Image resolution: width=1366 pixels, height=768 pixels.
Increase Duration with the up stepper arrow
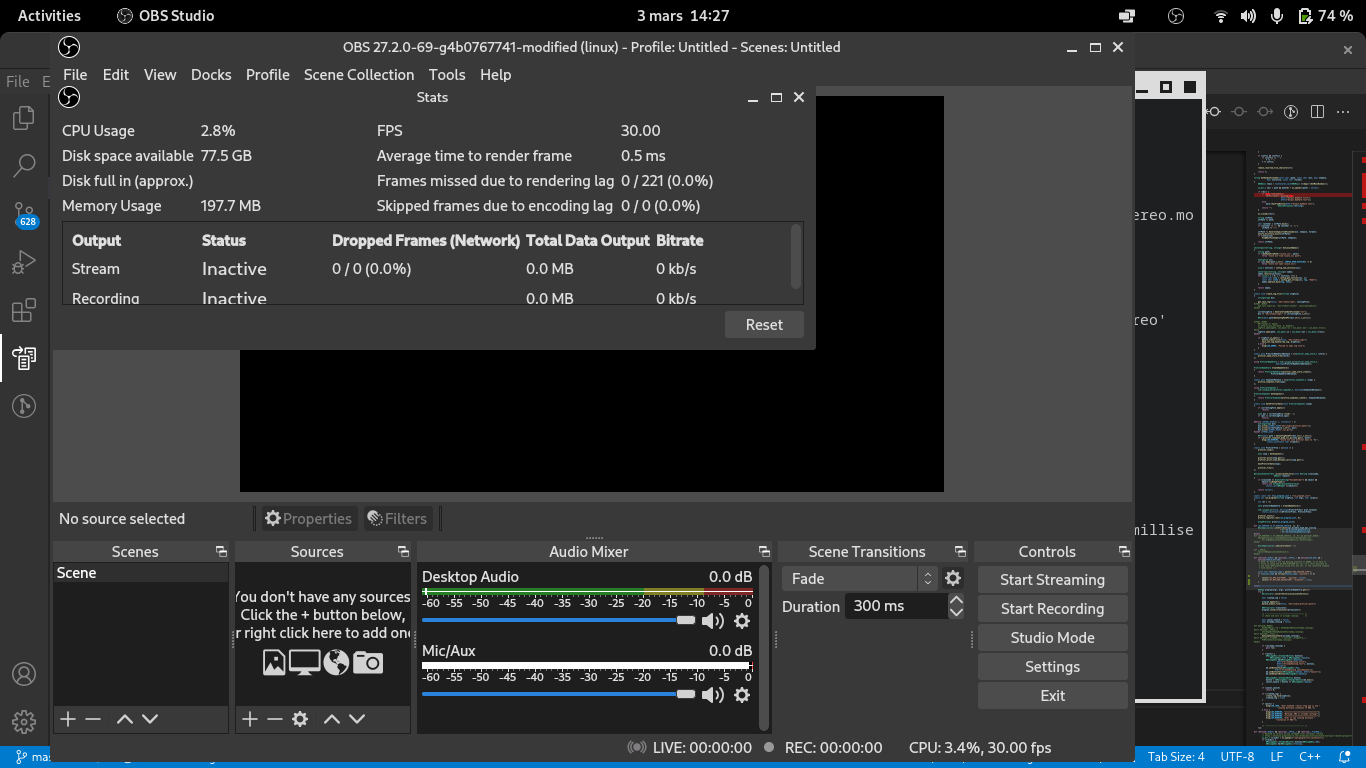[x=957, y=600]
